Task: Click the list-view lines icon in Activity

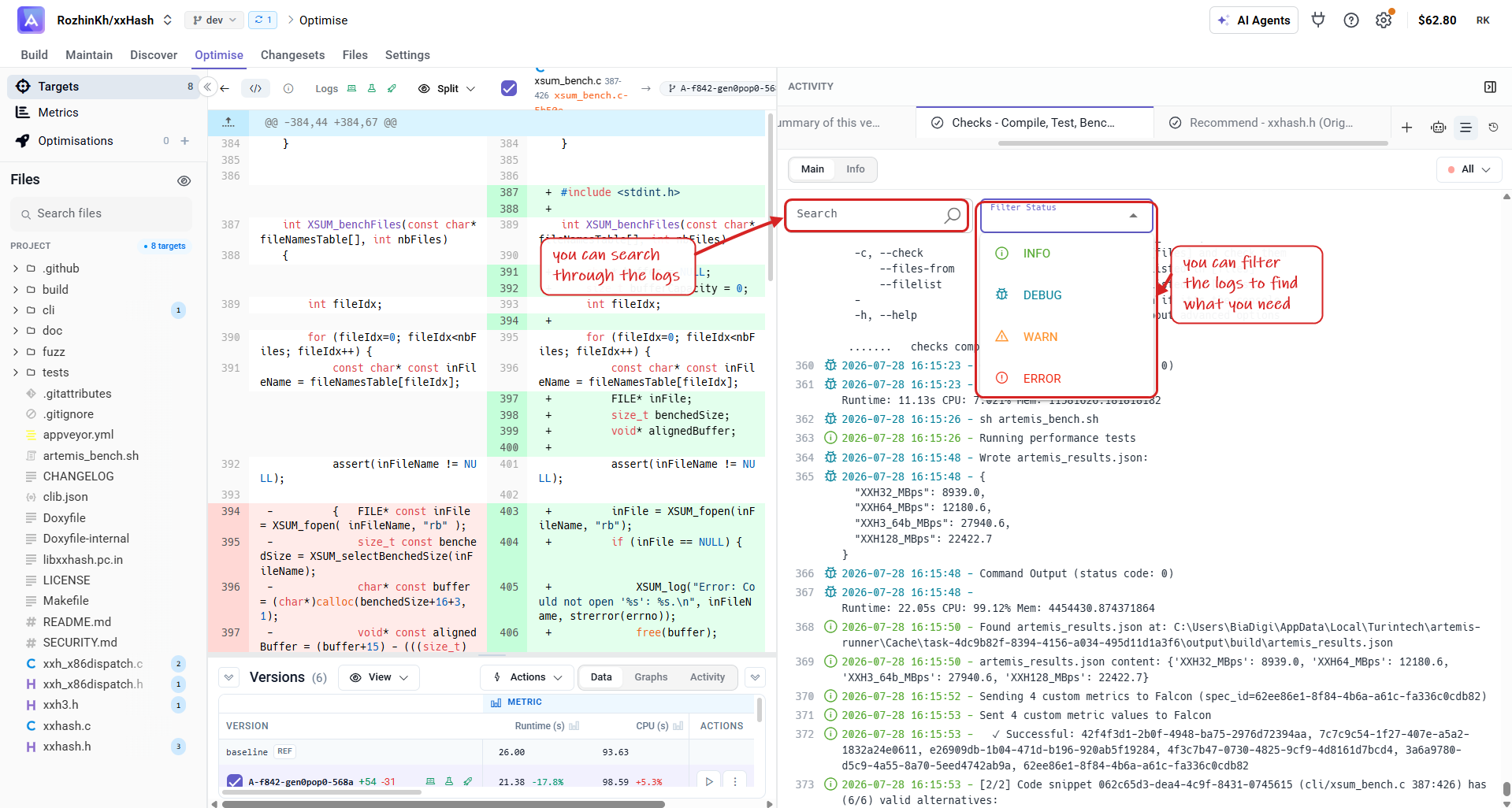Action: 1466,127
